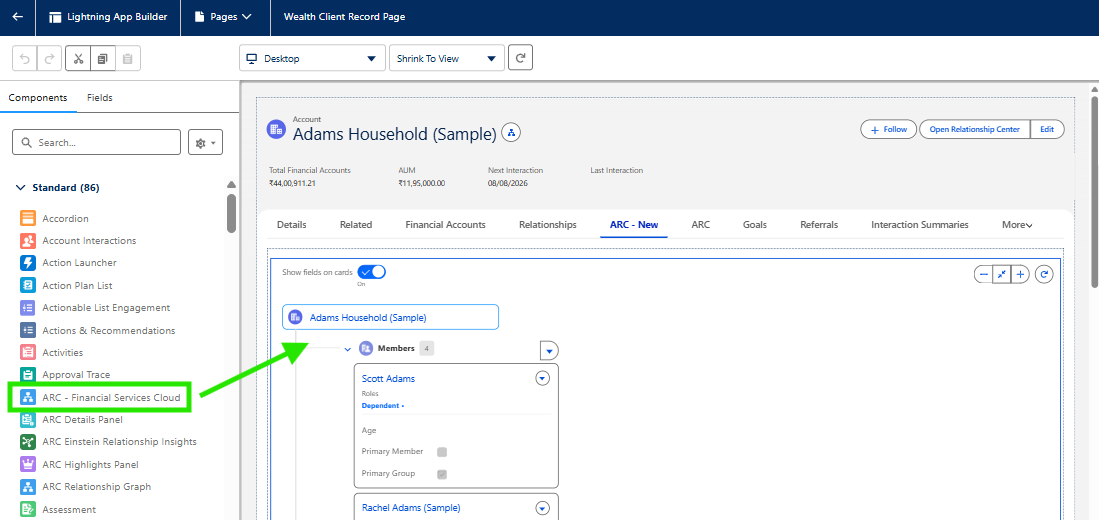Uncheck the Primary Group checkbox
The width and height of the screenshot is (1099, 520).
point(442,474)
